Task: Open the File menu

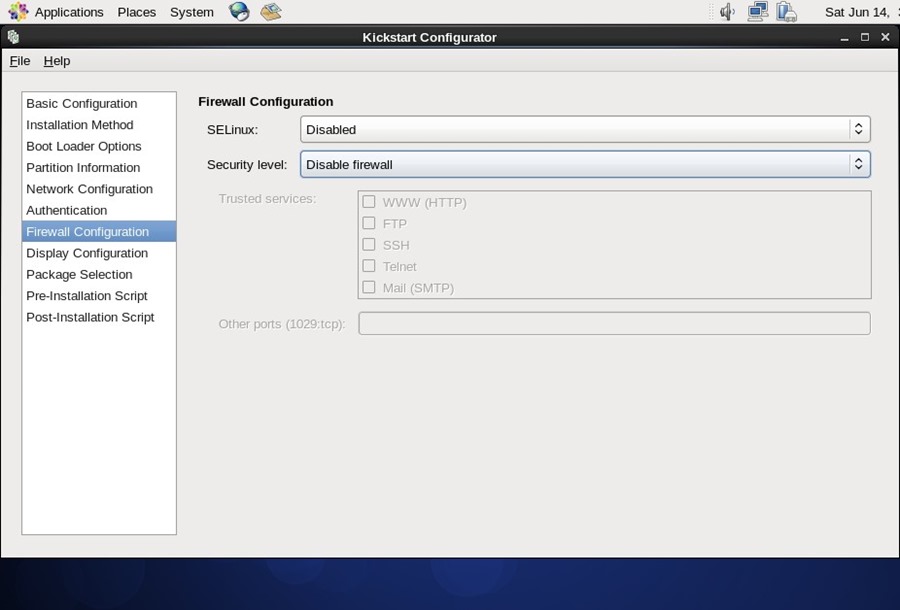Action: [19, 61]
